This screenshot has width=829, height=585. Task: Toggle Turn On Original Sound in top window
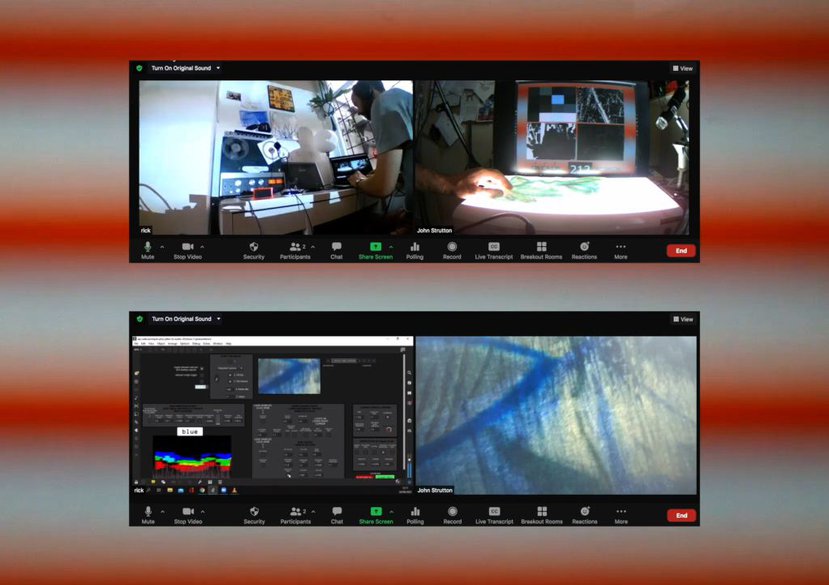click(181, 68)
